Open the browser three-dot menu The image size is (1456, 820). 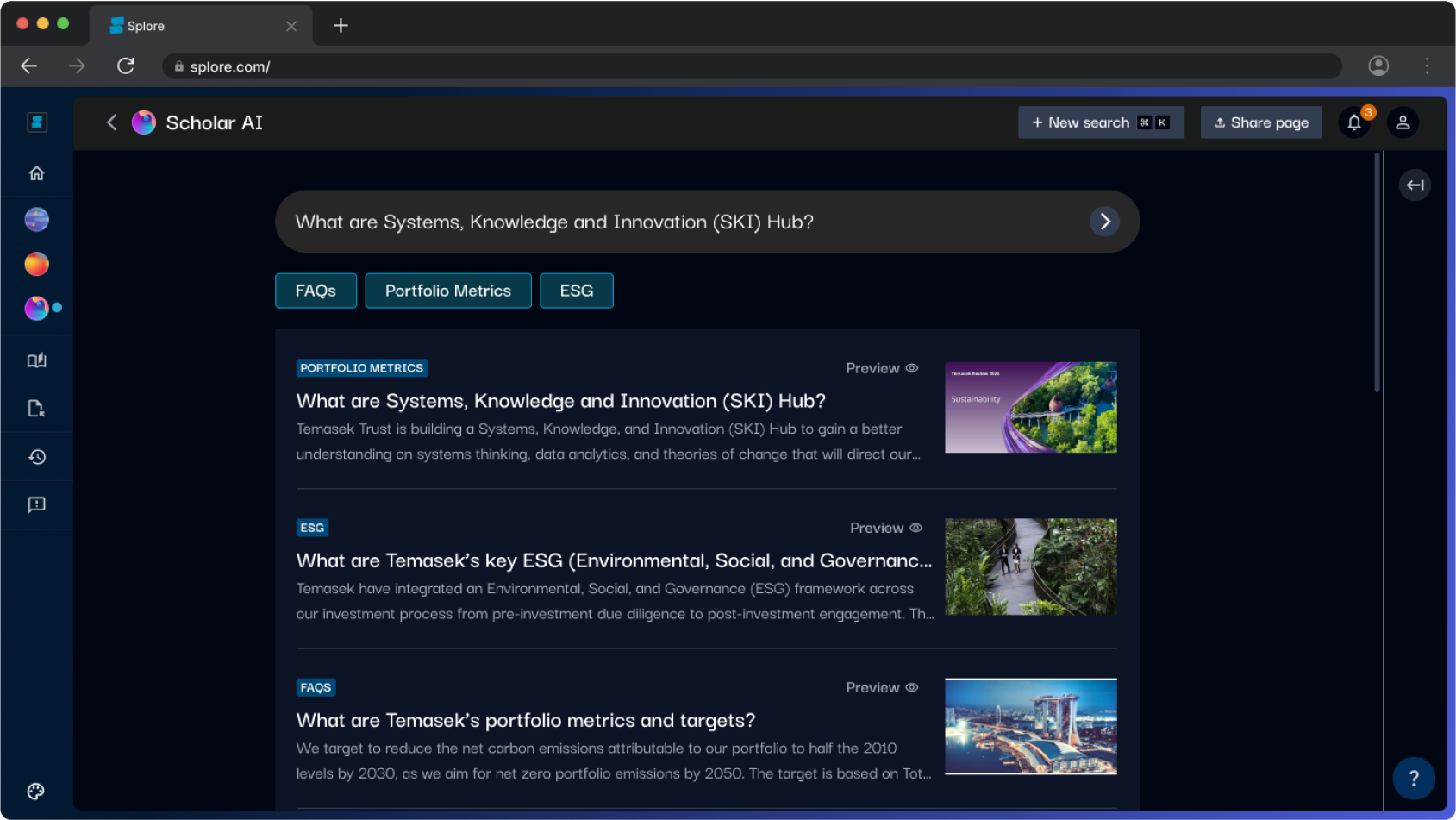tap(1427, 66)
